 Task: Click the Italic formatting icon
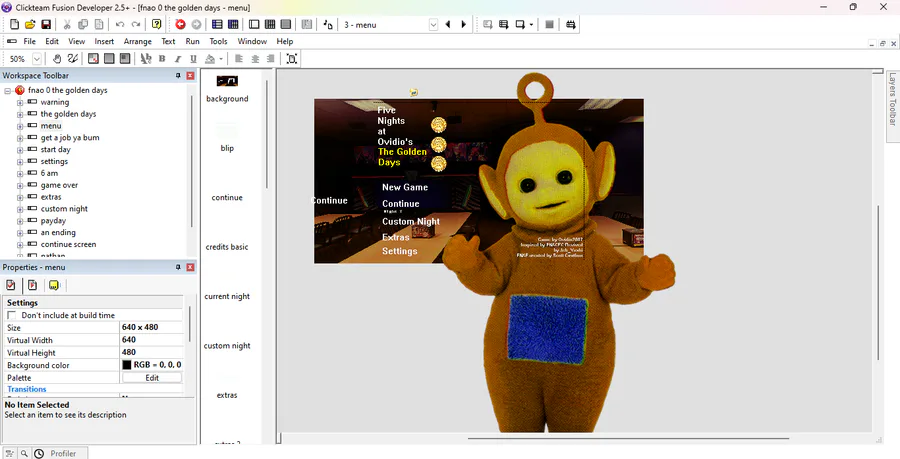click(x=178, y=59)
